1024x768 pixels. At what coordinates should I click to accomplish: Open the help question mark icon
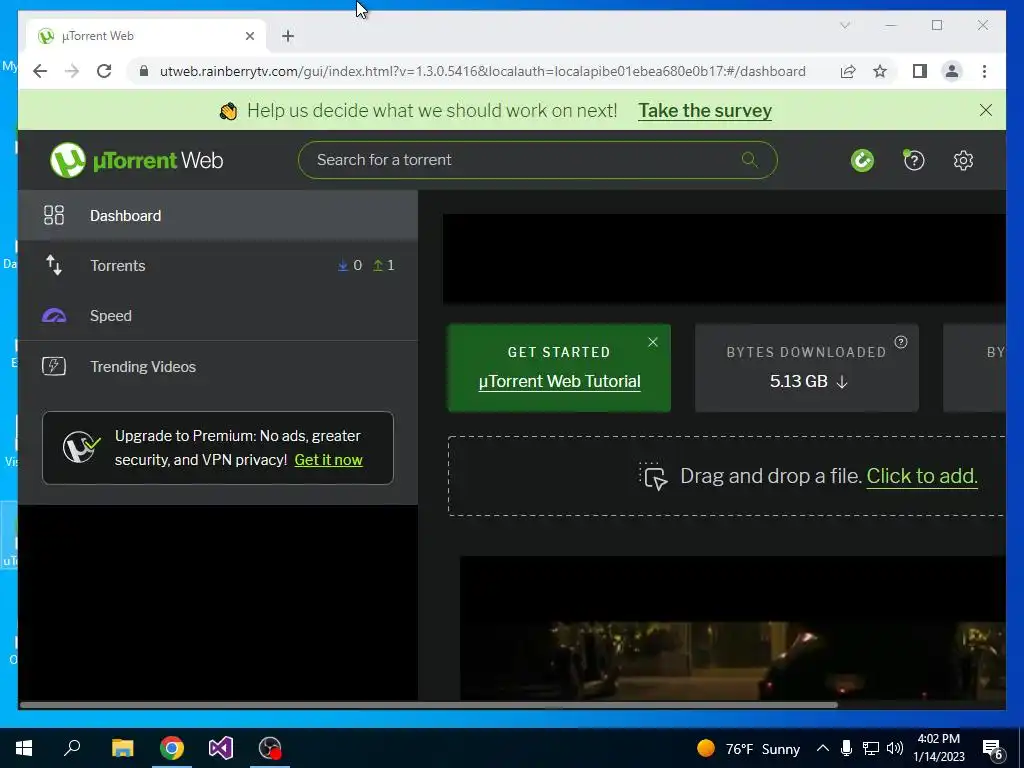[914, 160]
